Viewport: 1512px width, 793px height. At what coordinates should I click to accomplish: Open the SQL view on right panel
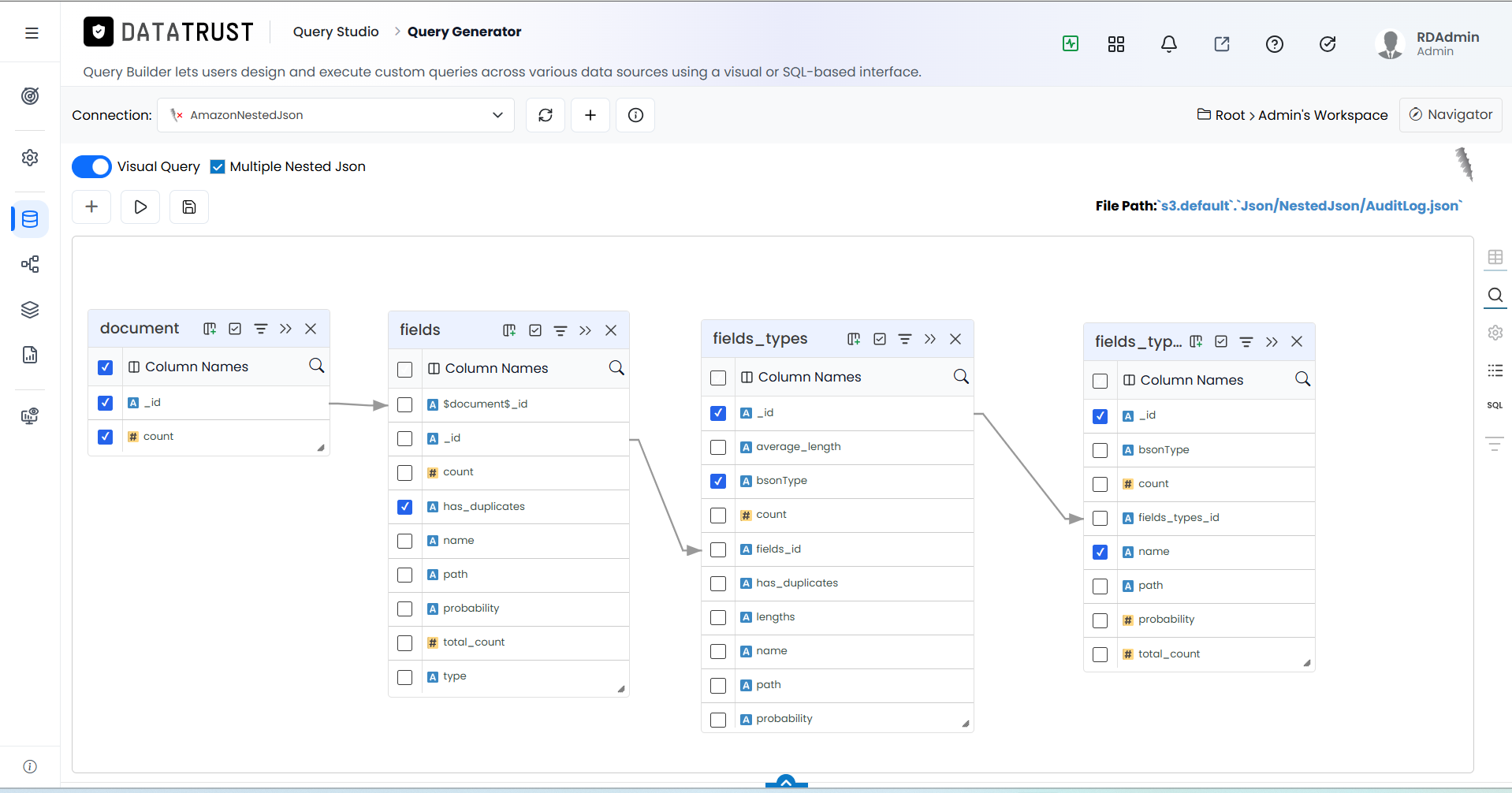(1495, 405)
